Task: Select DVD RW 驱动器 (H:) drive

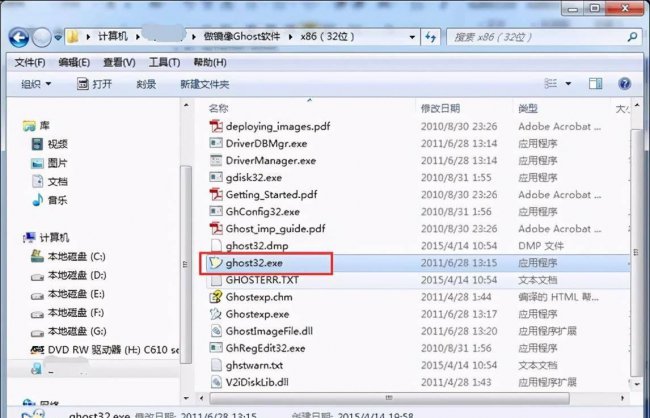Action: click(105, 350)
